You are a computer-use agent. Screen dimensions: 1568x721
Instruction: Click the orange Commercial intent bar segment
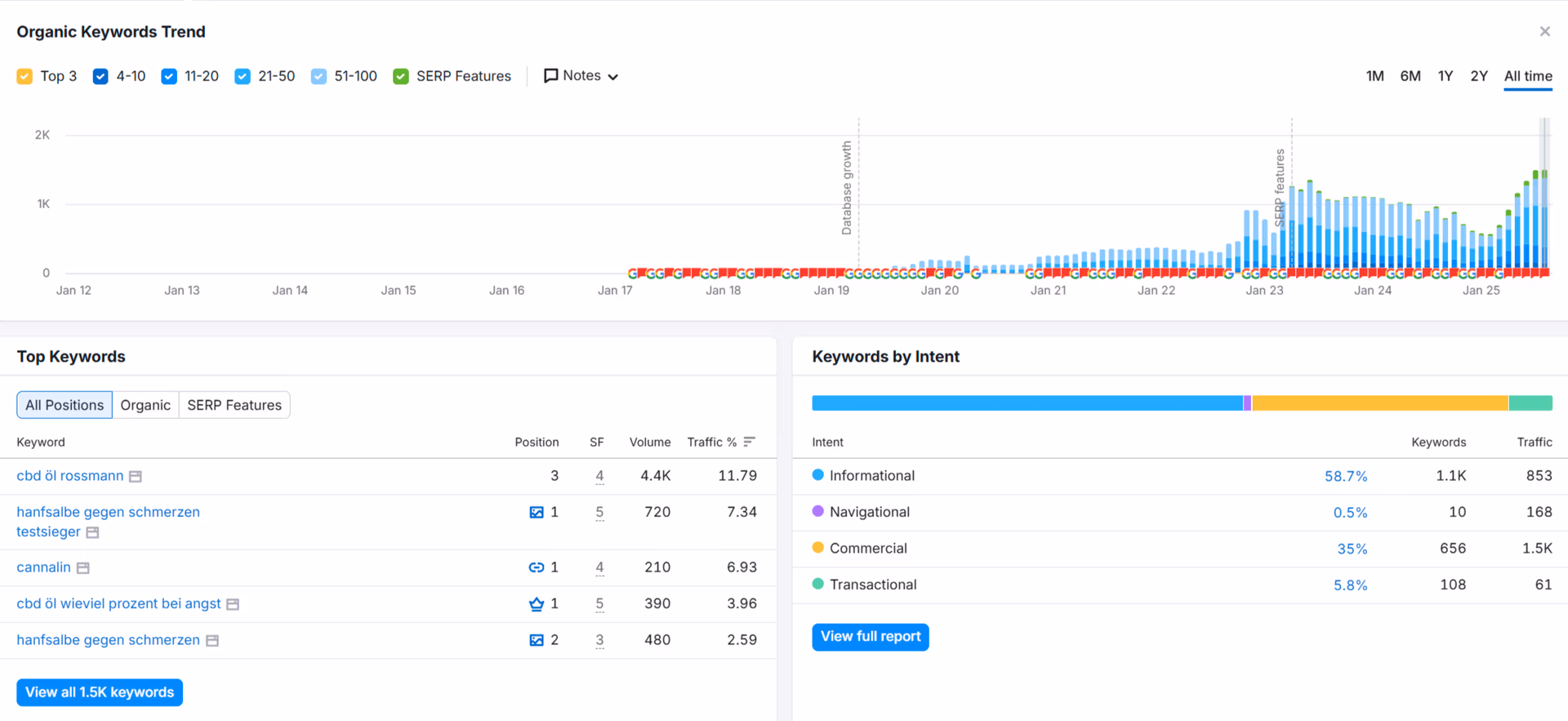[x=1379, y=403]
